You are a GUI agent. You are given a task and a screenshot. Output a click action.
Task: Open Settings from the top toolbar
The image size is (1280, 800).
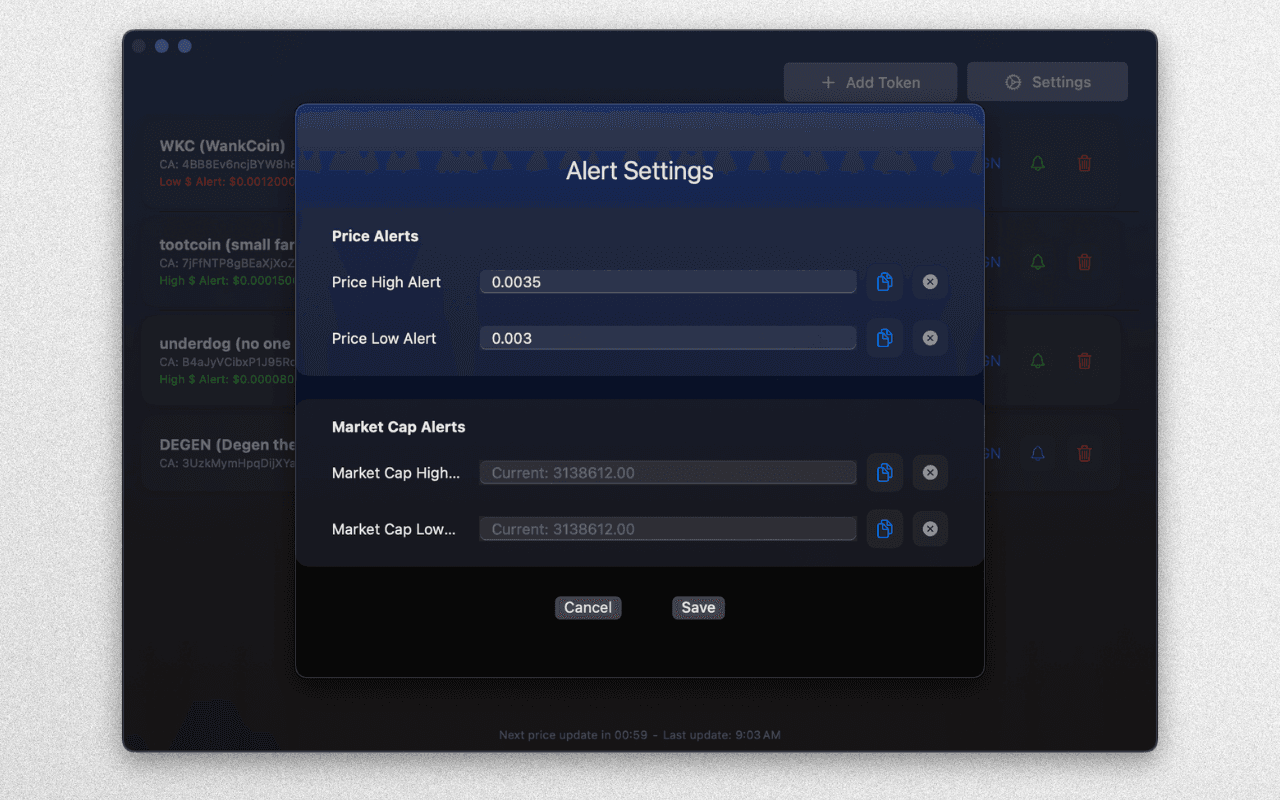[1047, 81]
